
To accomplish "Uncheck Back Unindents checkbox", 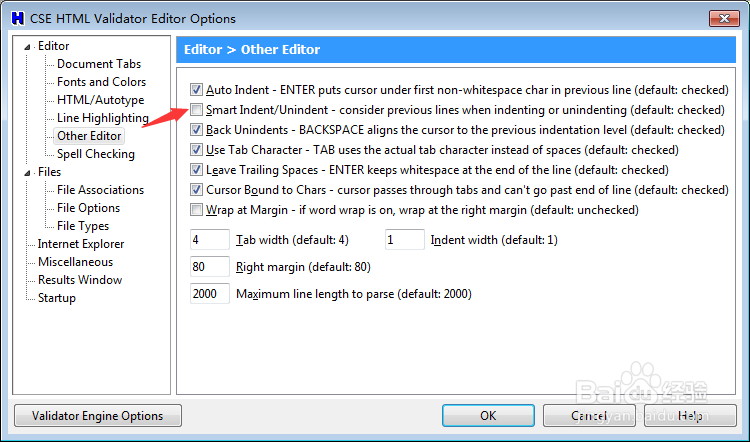I will coord(197,130).
